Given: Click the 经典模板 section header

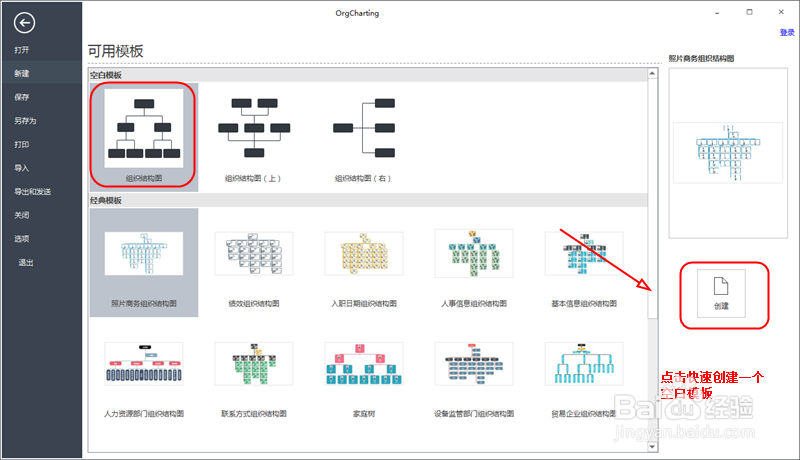Looking at the screenshot, I should click(x=368, y=200).
